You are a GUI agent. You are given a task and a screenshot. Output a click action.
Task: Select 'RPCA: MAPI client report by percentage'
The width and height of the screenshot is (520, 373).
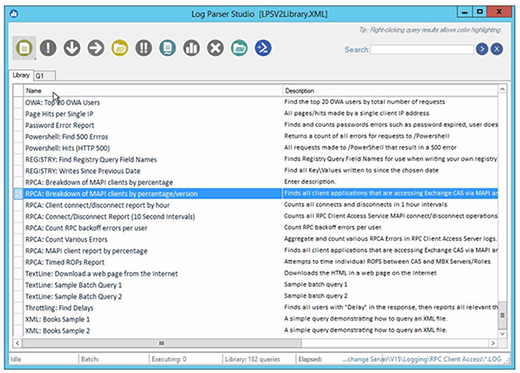(x=86, y=251)
